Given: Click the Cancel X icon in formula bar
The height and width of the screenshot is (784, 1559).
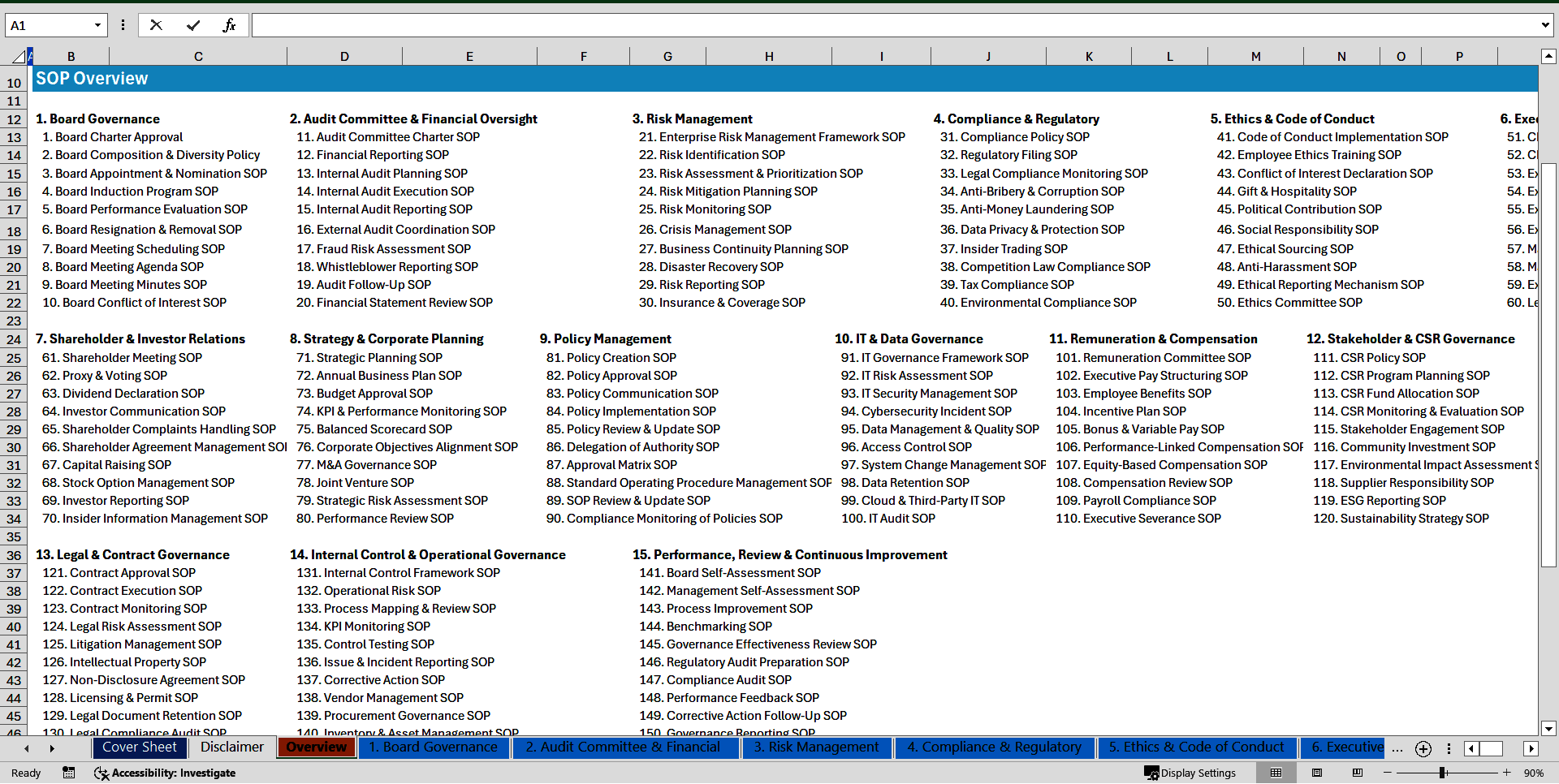Looking at the screenshot, I should click(x=156, y=25).
